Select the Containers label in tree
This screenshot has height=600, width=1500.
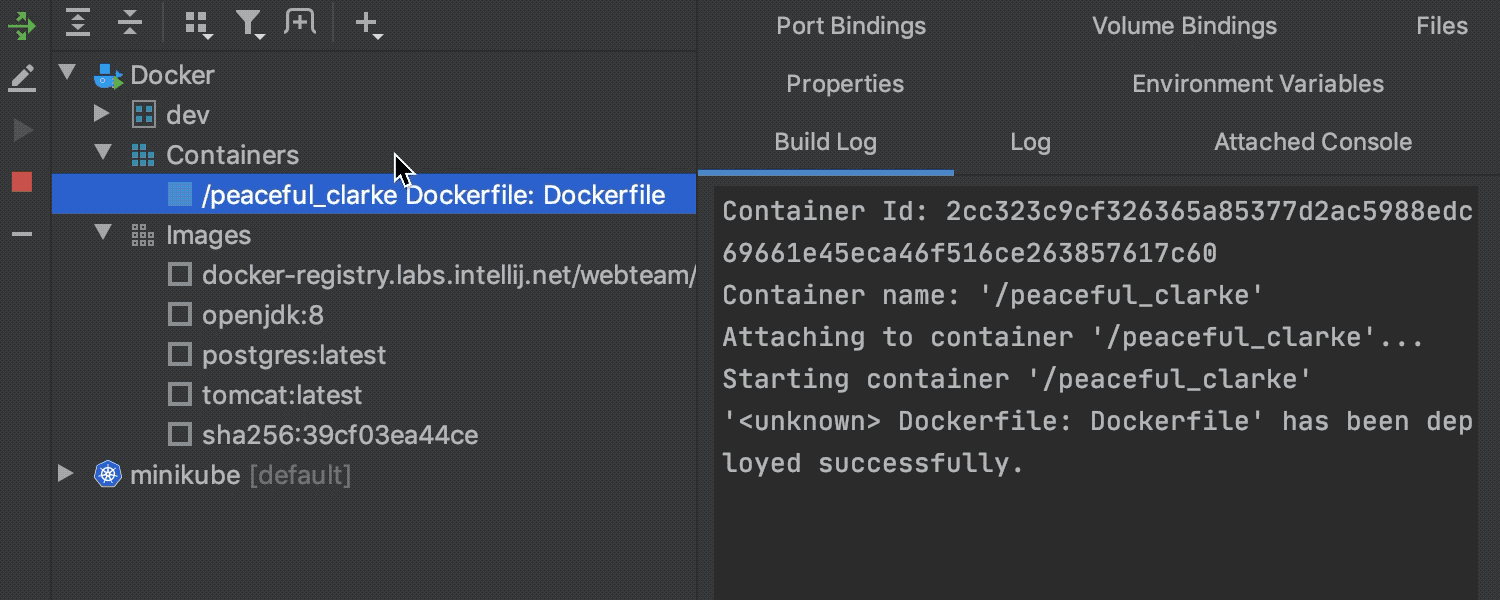(232, 155)
